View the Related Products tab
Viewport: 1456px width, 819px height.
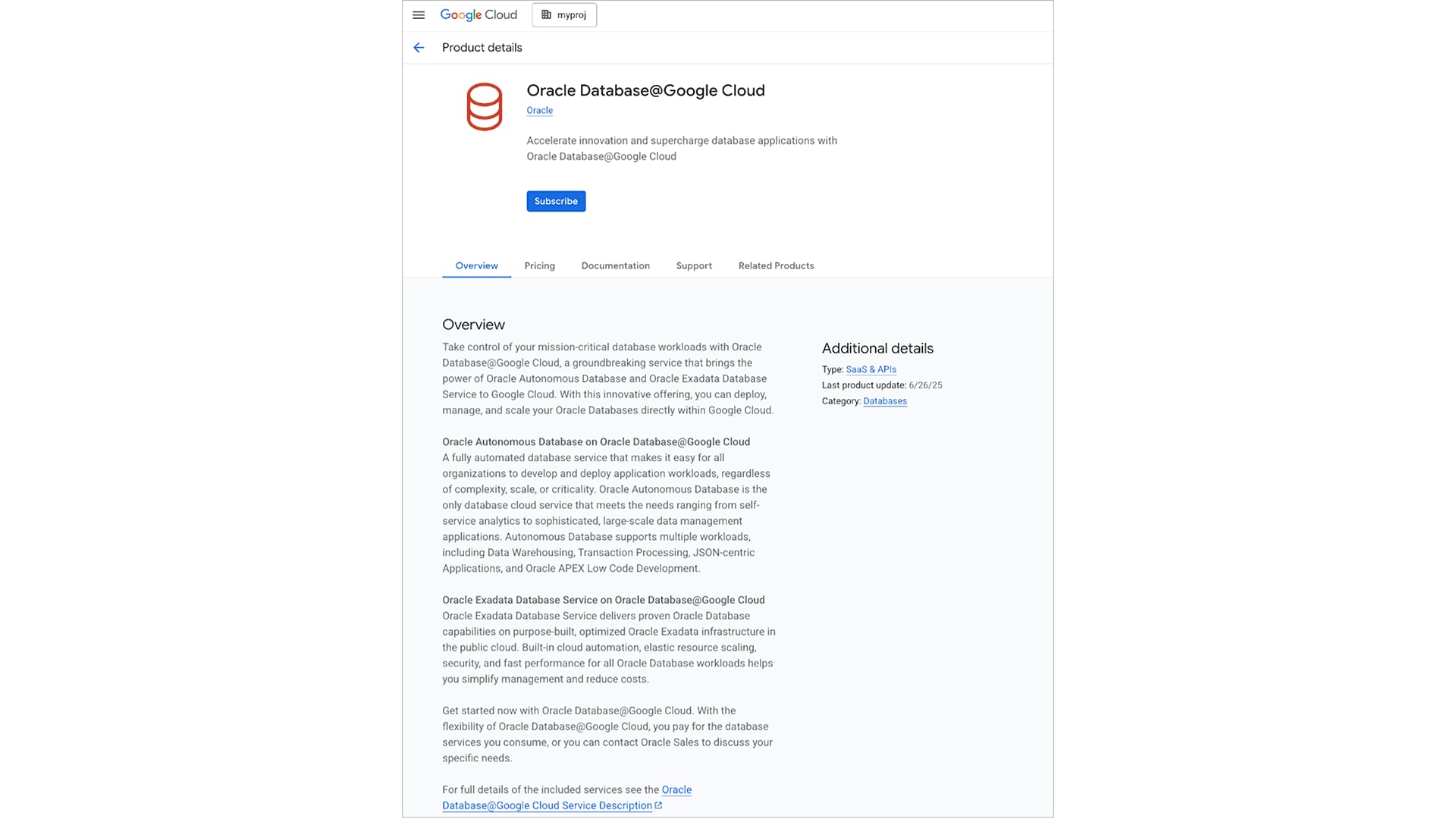click(775, 265)
